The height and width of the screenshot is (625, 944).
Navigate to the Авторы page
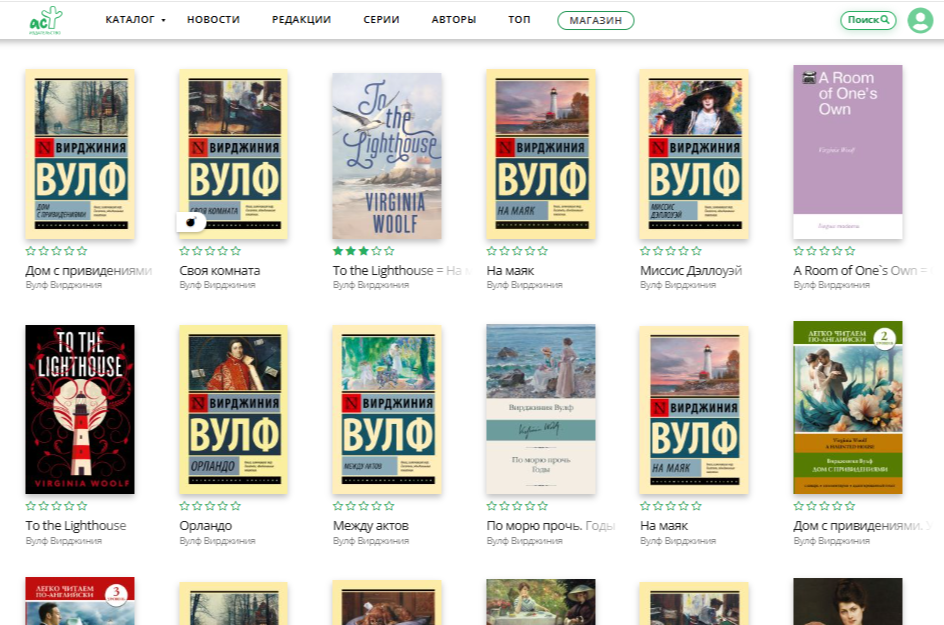tap(453, 20)
